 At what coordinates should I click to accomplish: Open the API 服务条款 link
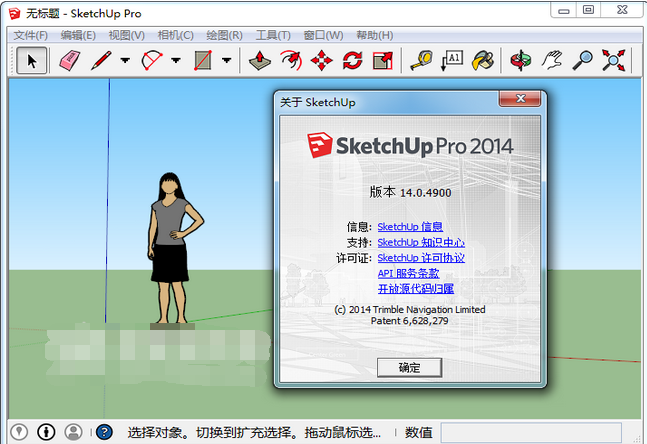(408, 273)
